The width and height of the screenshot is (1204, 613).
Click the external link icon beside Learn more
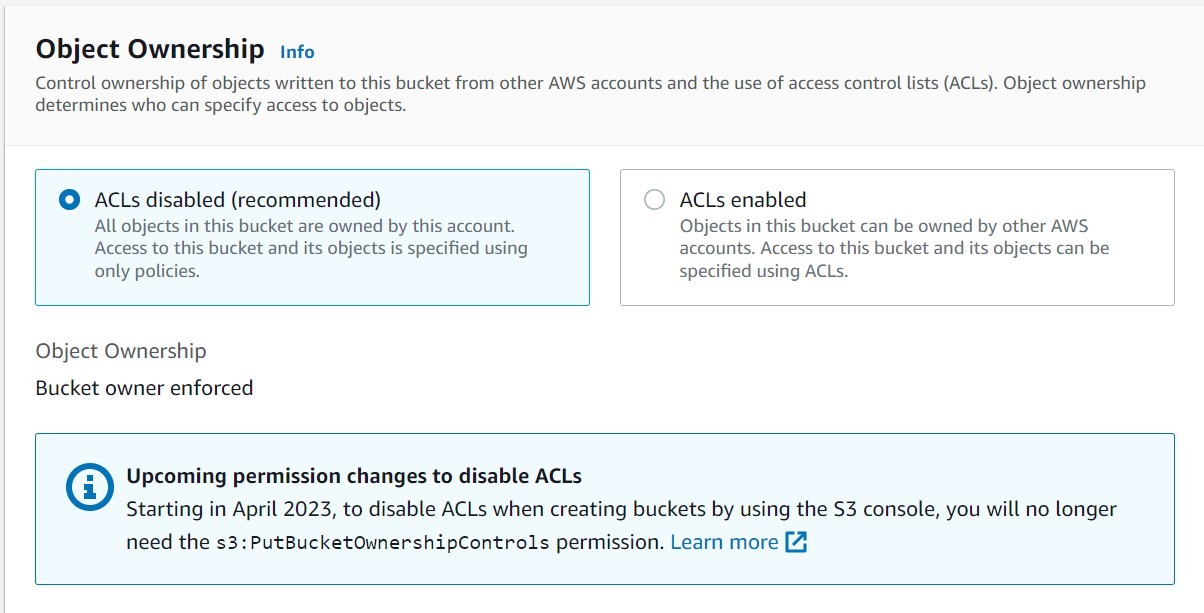pyautogui.click(x=795, y=541)
